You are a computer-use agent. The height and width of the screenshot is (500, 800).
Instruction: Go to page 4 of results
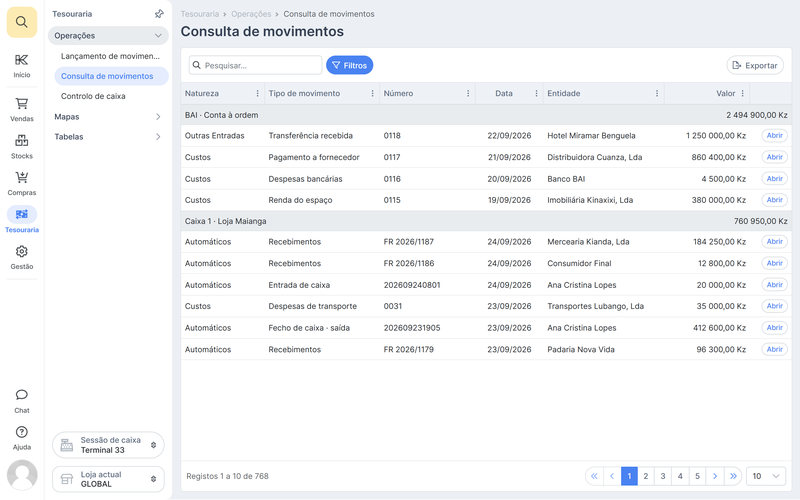point(680,476)
